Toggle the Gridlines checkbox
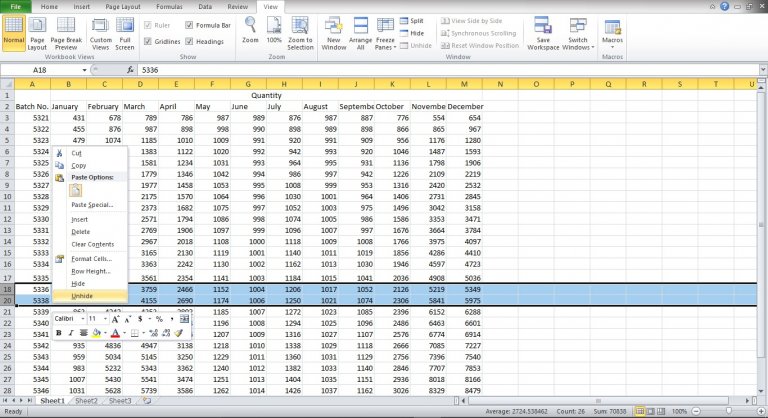This screenshot has height=418, width=768. (x=147, y=41)
